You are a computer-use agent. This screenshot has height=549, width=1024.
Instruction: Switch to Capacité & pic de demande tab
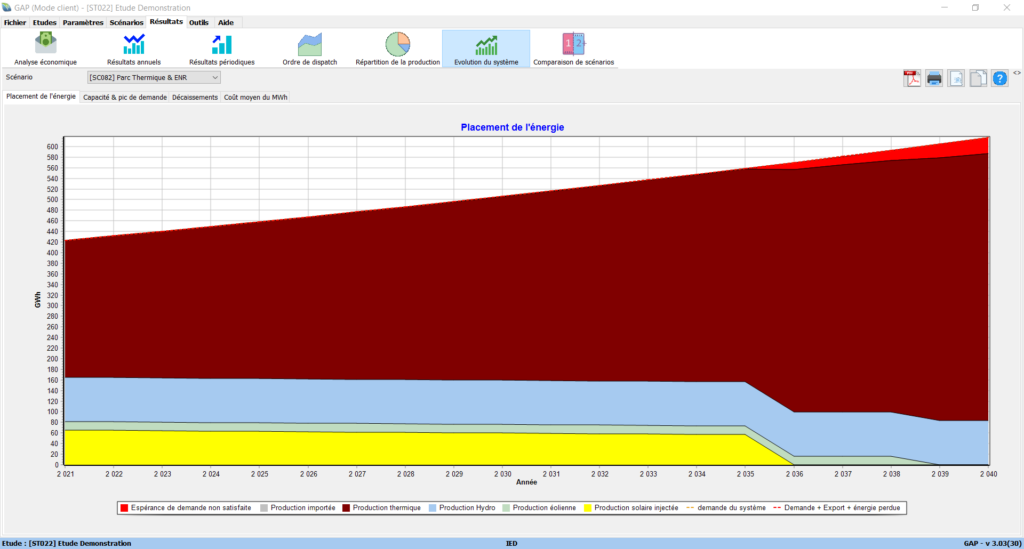(125, 97)
